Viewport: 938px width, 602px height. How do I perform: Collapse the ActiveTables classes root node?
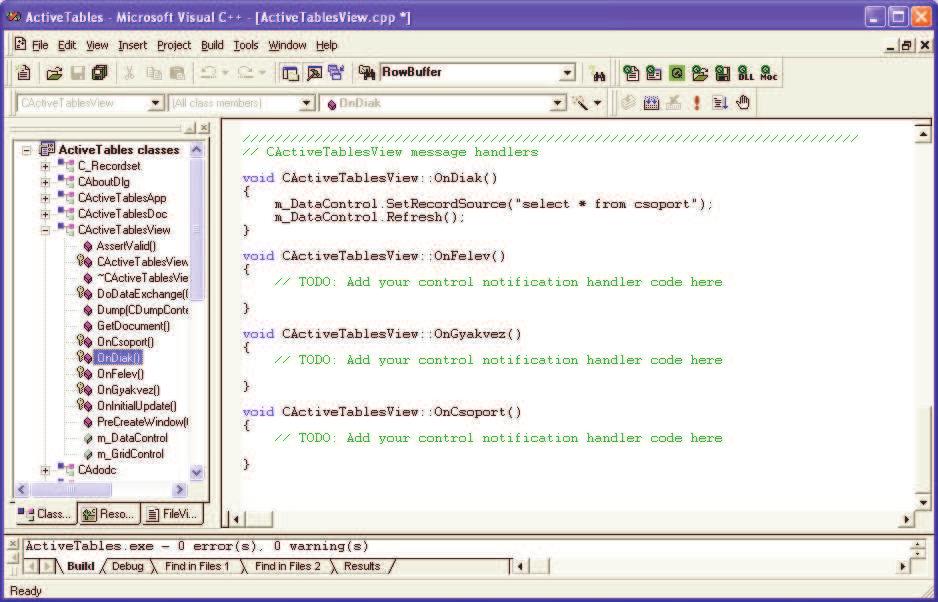tap(26, 150)
